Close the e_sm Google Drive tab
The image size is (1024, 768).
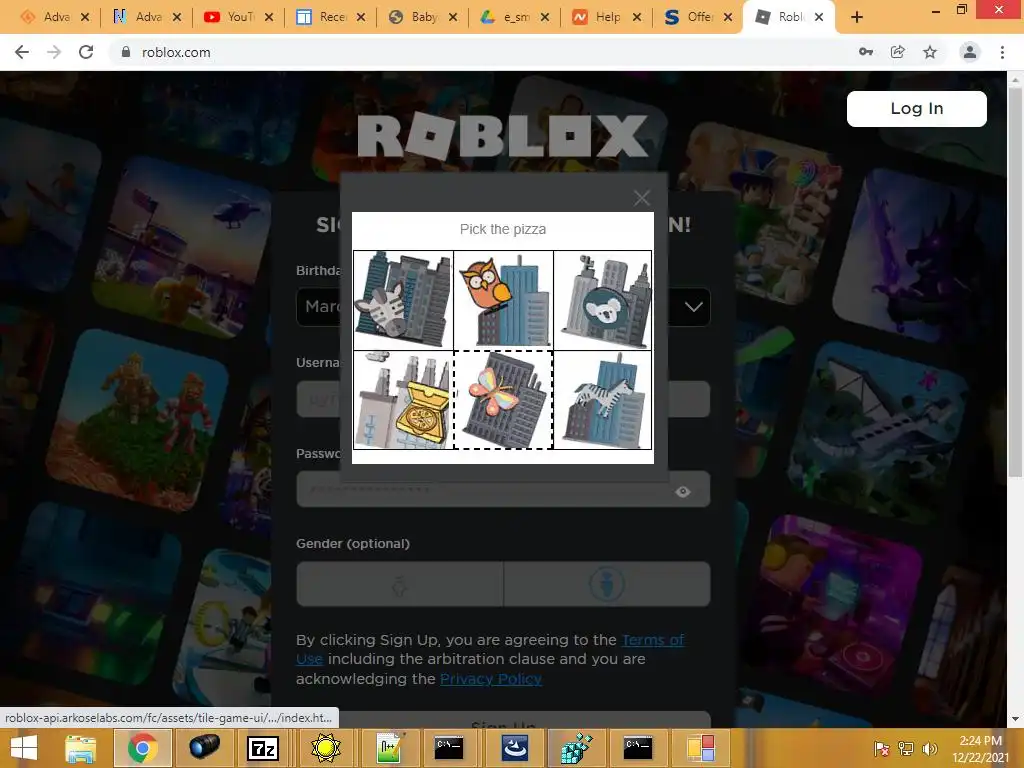point(545,18)
